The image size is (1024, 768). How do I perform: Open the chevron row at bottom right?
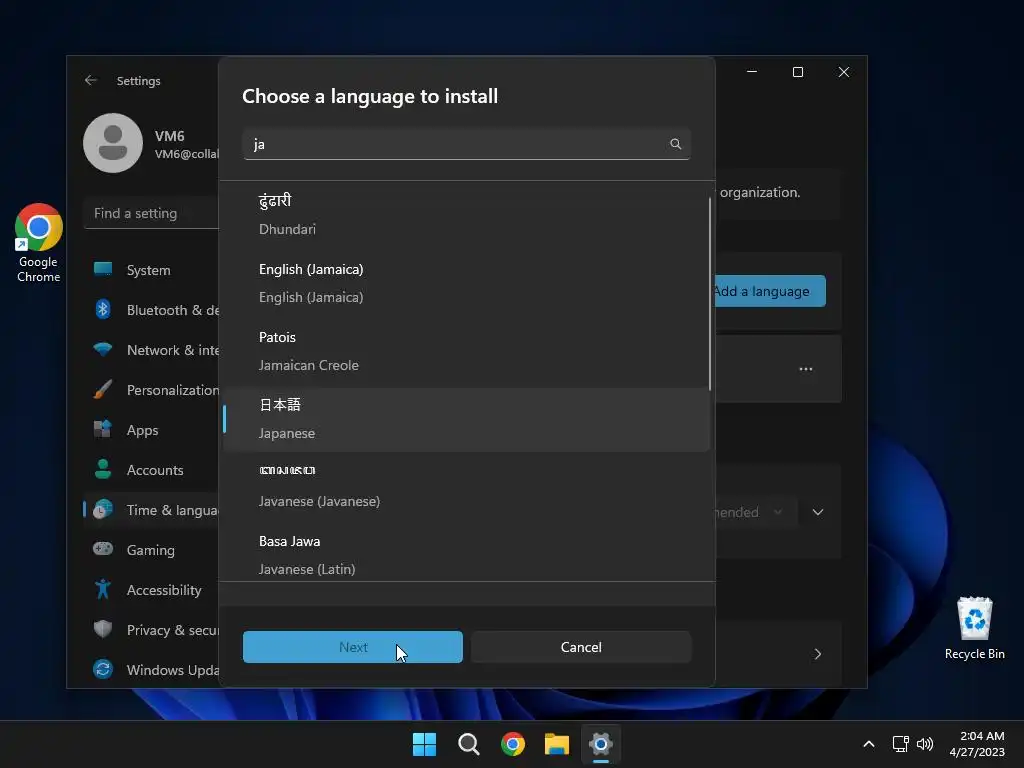tap(818, 654)
